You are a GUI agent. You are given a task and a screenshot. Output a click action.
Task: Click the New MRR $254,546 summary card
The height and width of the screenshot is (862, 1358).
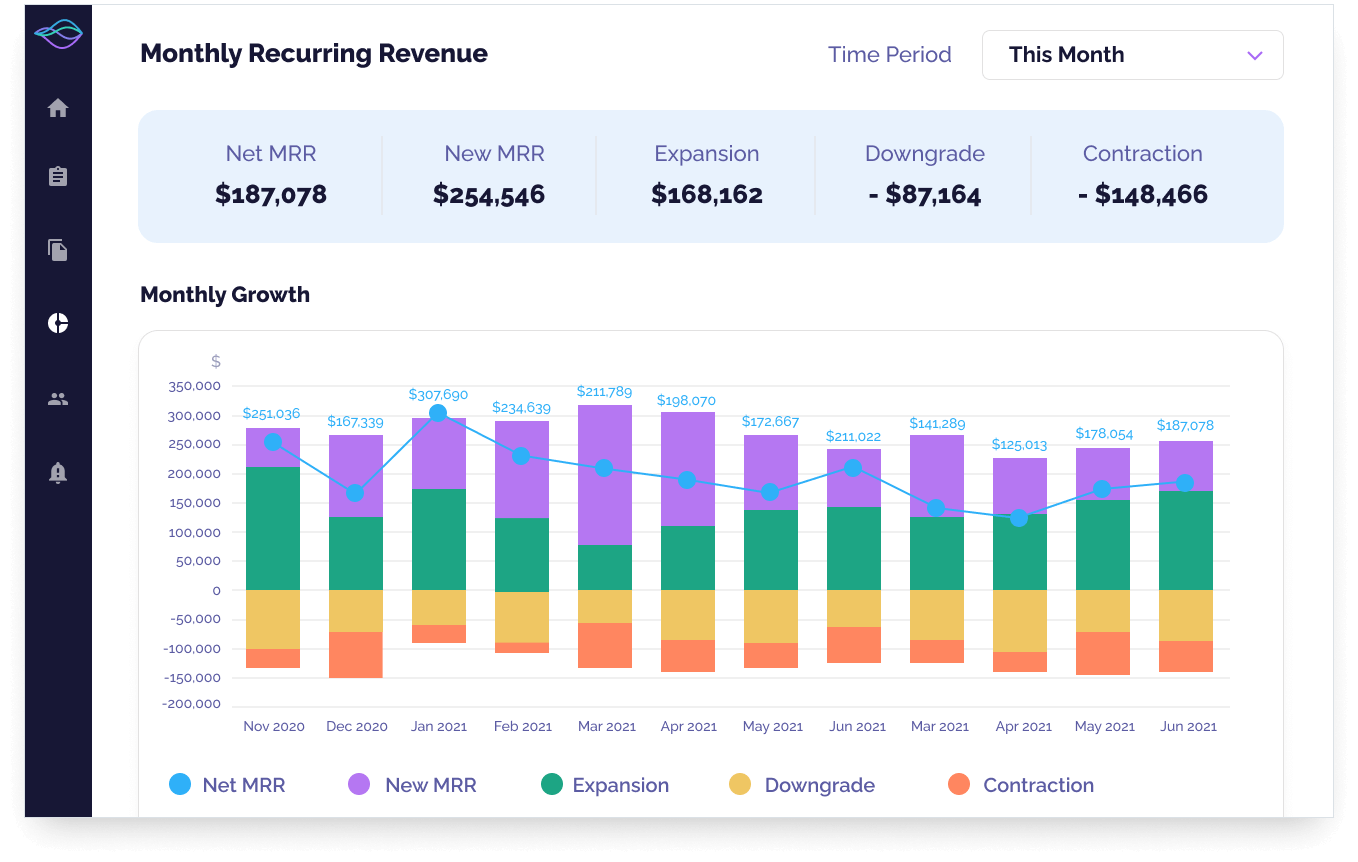point(489,176)
